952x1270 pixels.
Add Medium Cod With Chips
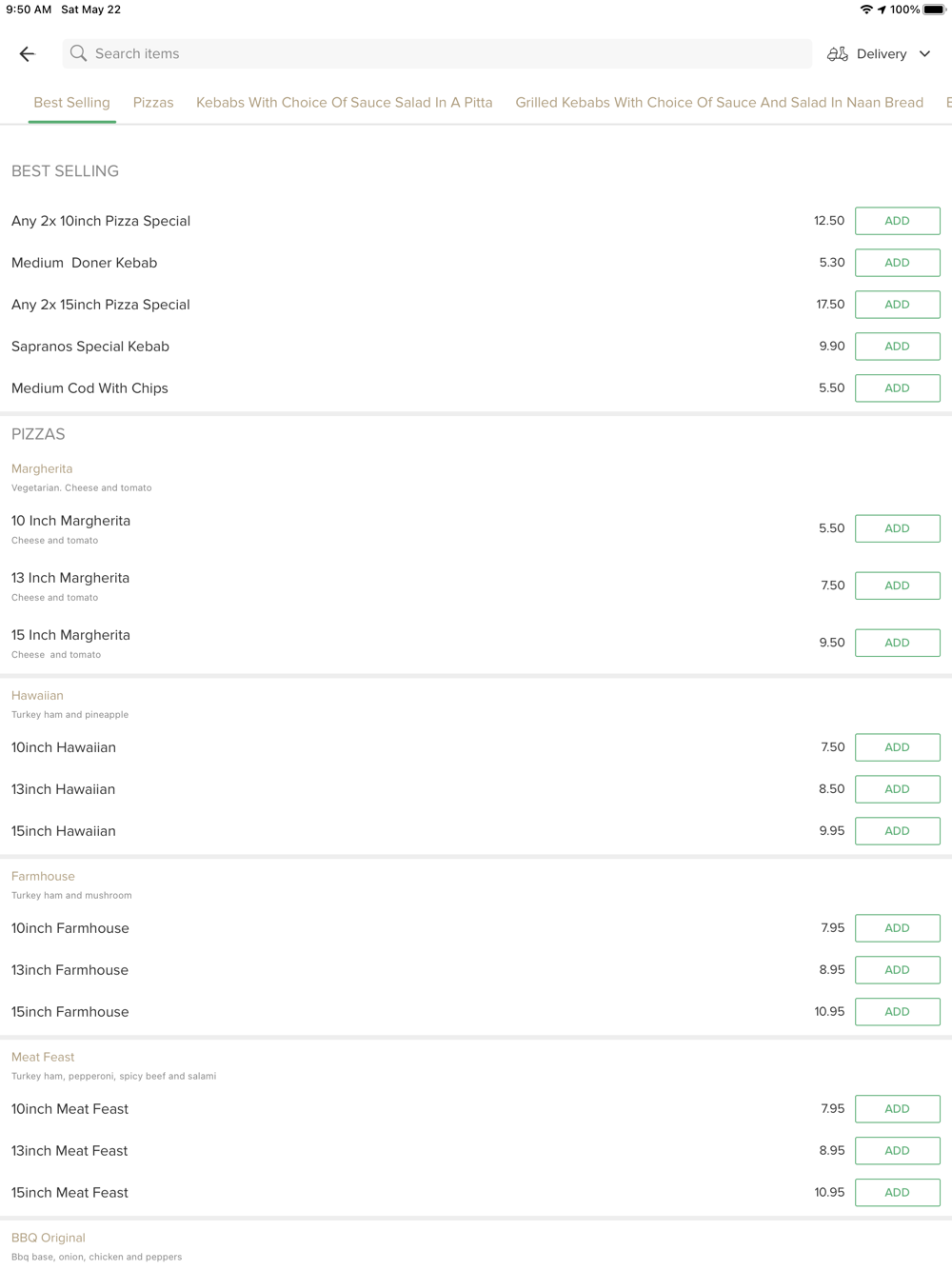(x=897, y=388)
